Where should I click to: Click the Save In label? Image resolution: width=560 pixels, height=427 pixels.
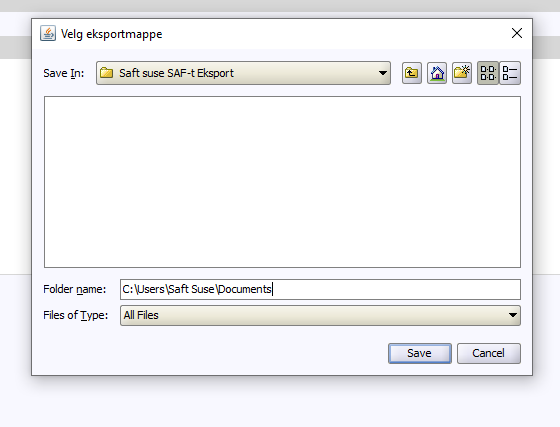64,73
